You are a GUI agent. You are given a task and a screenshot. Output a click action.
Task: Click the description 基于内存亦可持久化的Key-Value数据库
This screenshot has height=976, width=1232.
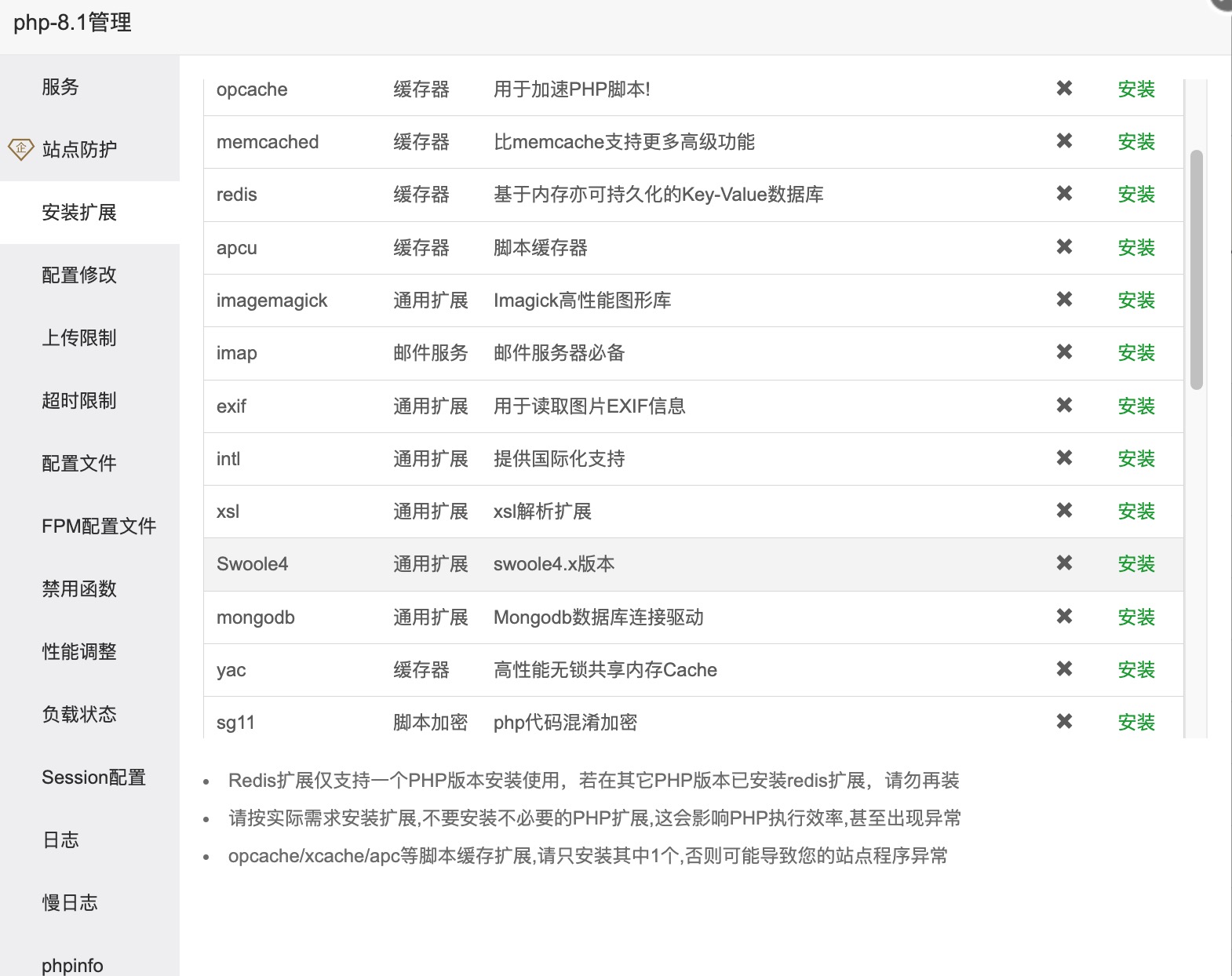pos(658,195)
